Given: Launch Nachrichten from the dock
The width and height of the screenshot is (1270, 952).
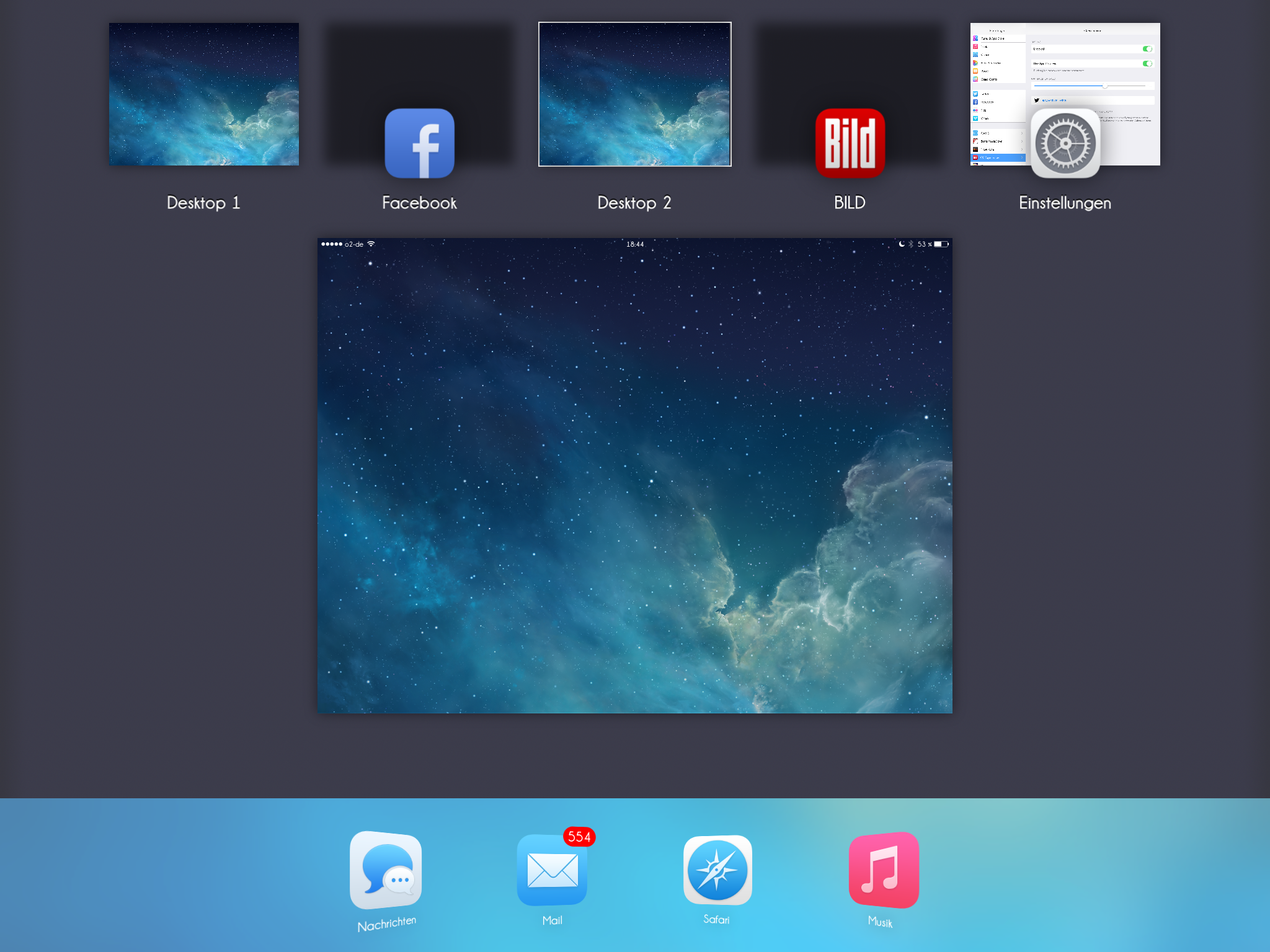Looking at the screenshot, I should [386, 870].
